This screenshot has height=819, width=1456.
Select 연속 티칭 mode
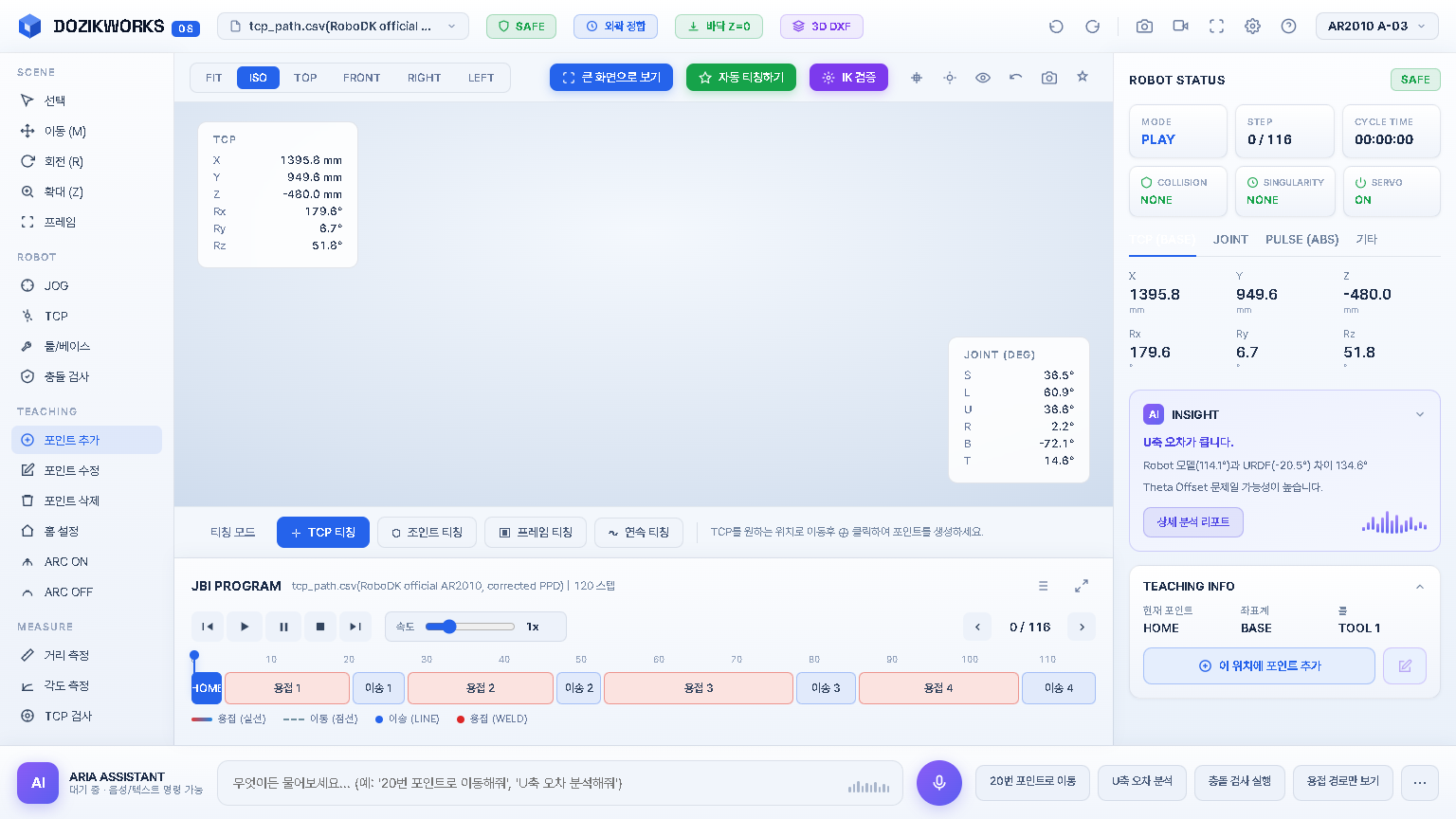coord(639,533)
